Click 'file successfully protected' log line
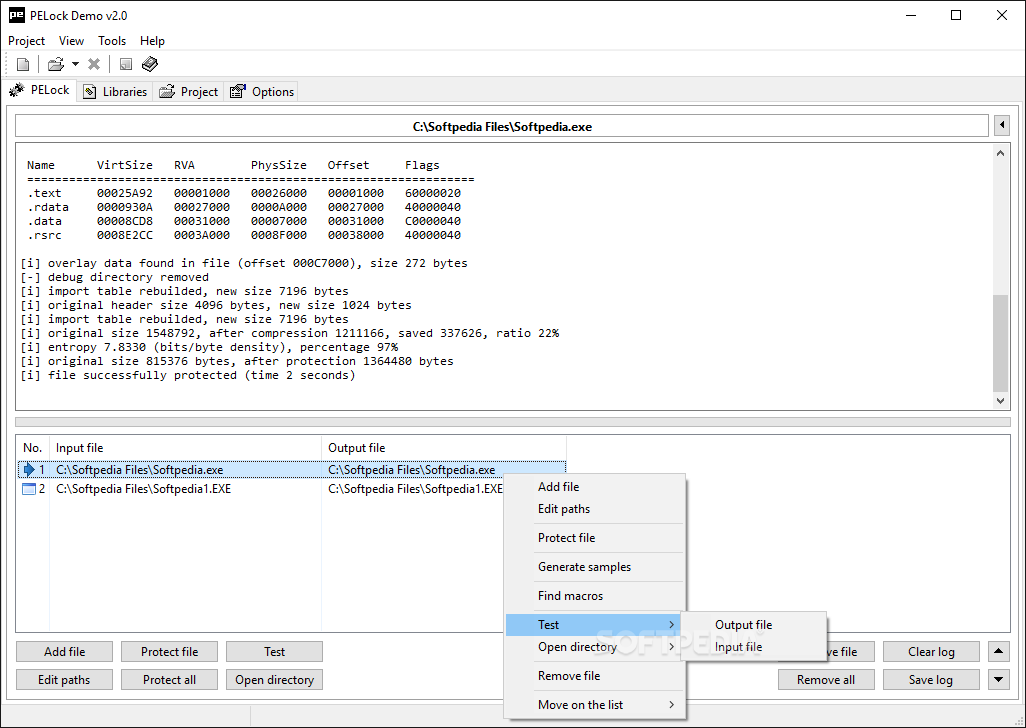The width and height of the screenshot is (1026, 728). (x=188, y=375)
